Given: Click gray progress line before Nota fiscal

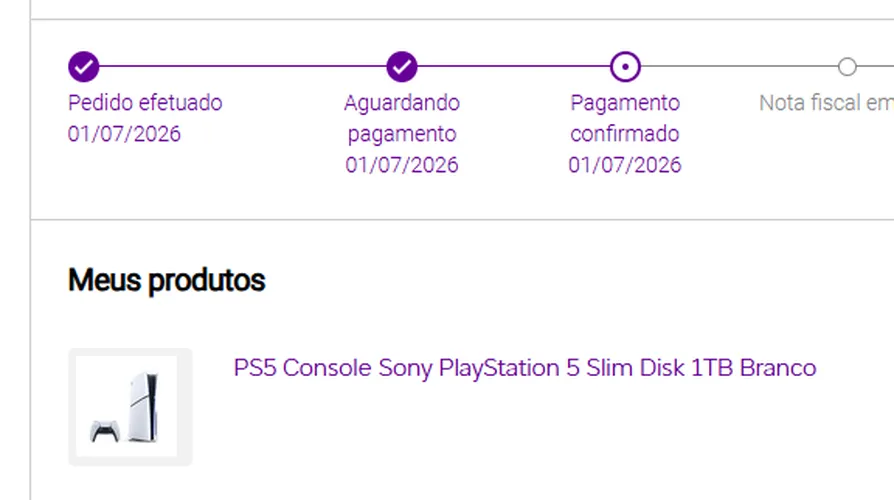Looking at the screenshot, I should (x=739, y=66).
